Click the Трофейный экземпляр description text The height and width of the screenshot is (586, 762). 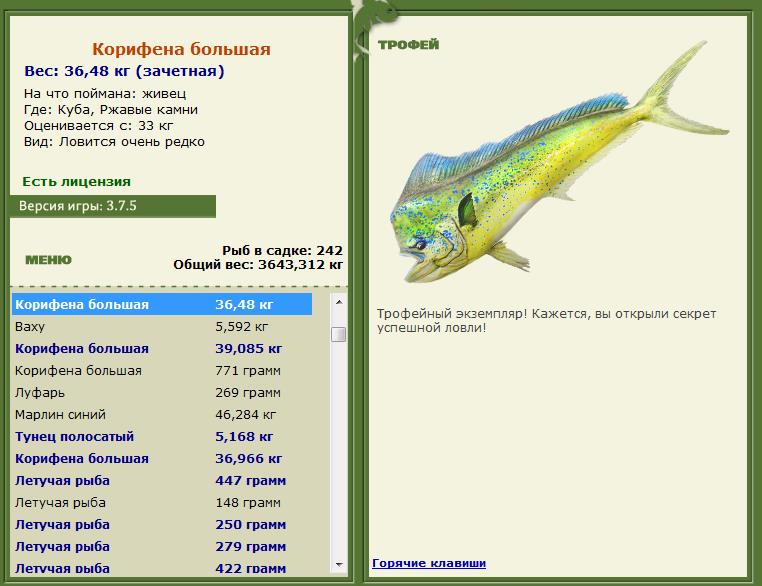(x=546, y=321)
